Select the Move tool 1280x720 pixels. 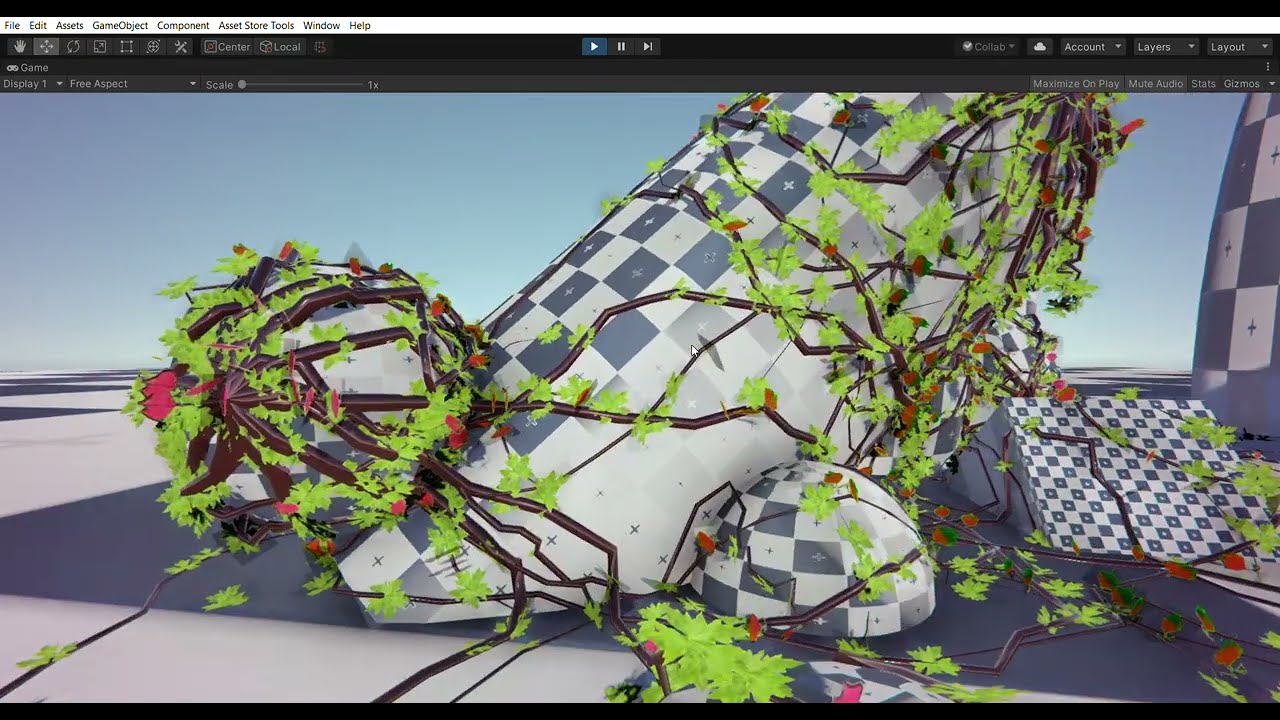coord(46,47)
